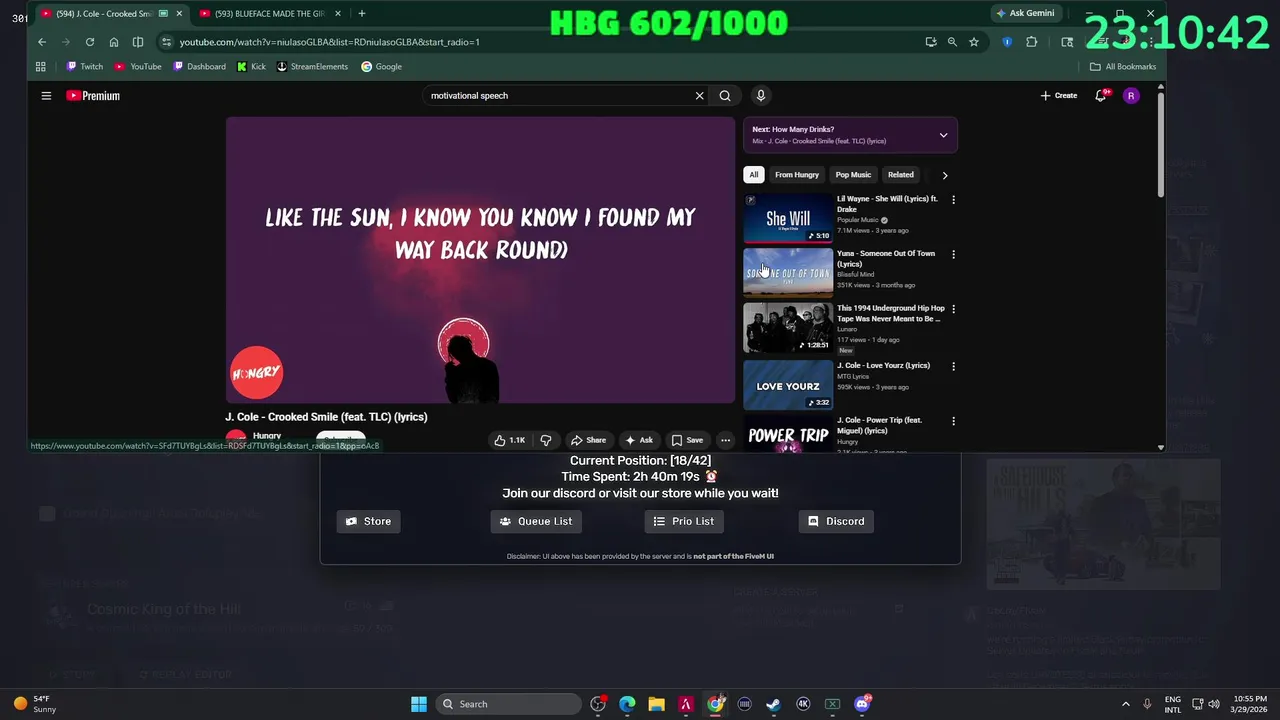Click the YouTube page vertical scrollbar
The height and width of the screenshot is (720, 1280).
1160,145
